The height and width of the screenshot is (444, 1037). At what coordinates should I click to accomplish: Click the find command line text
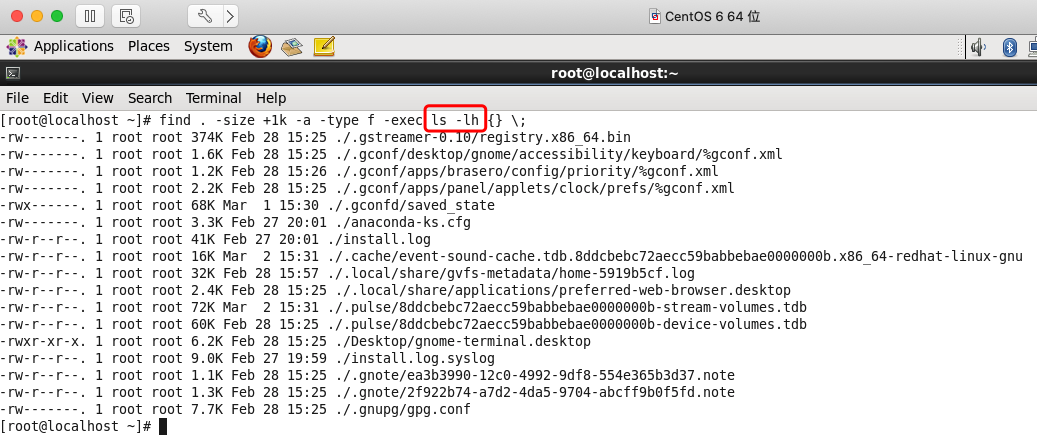[343, 120]
